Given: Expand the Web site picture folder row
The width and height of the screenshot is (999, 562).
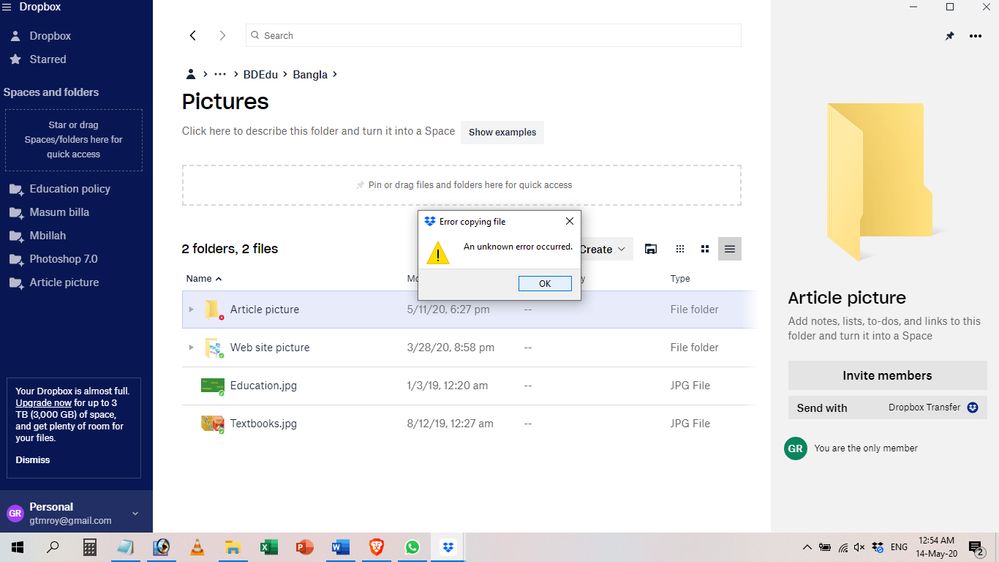Looking at the screenshot, I should click(x=191, y=348).
